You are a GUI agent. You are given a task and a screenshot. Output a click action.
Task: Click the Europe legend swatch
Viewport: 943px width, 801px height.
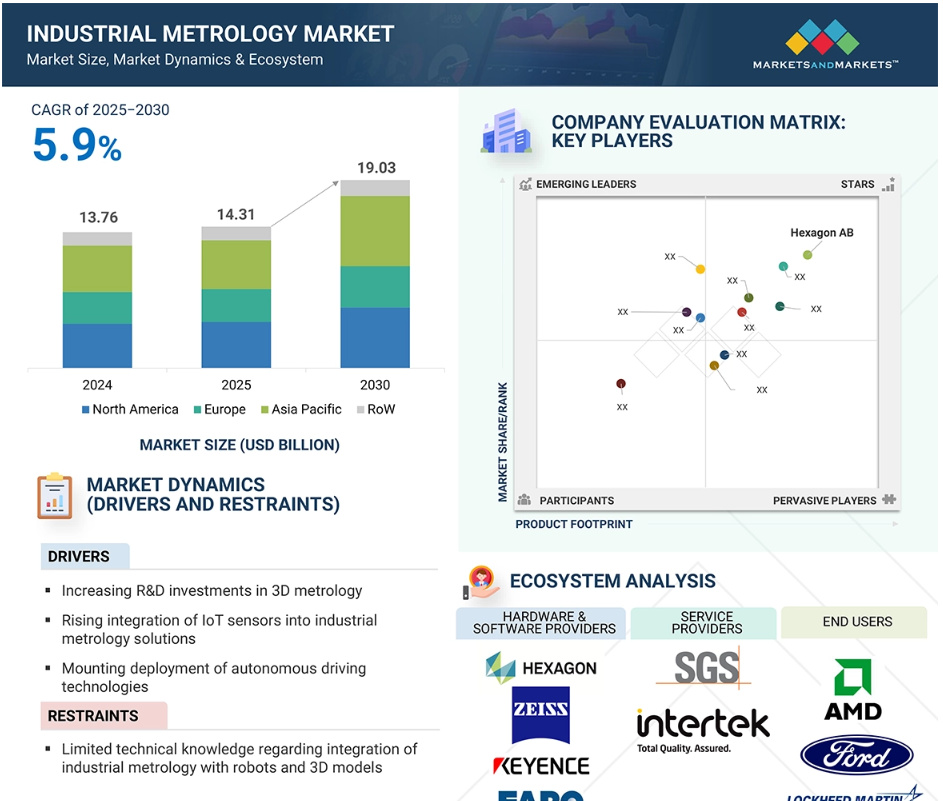coord(197,410)
